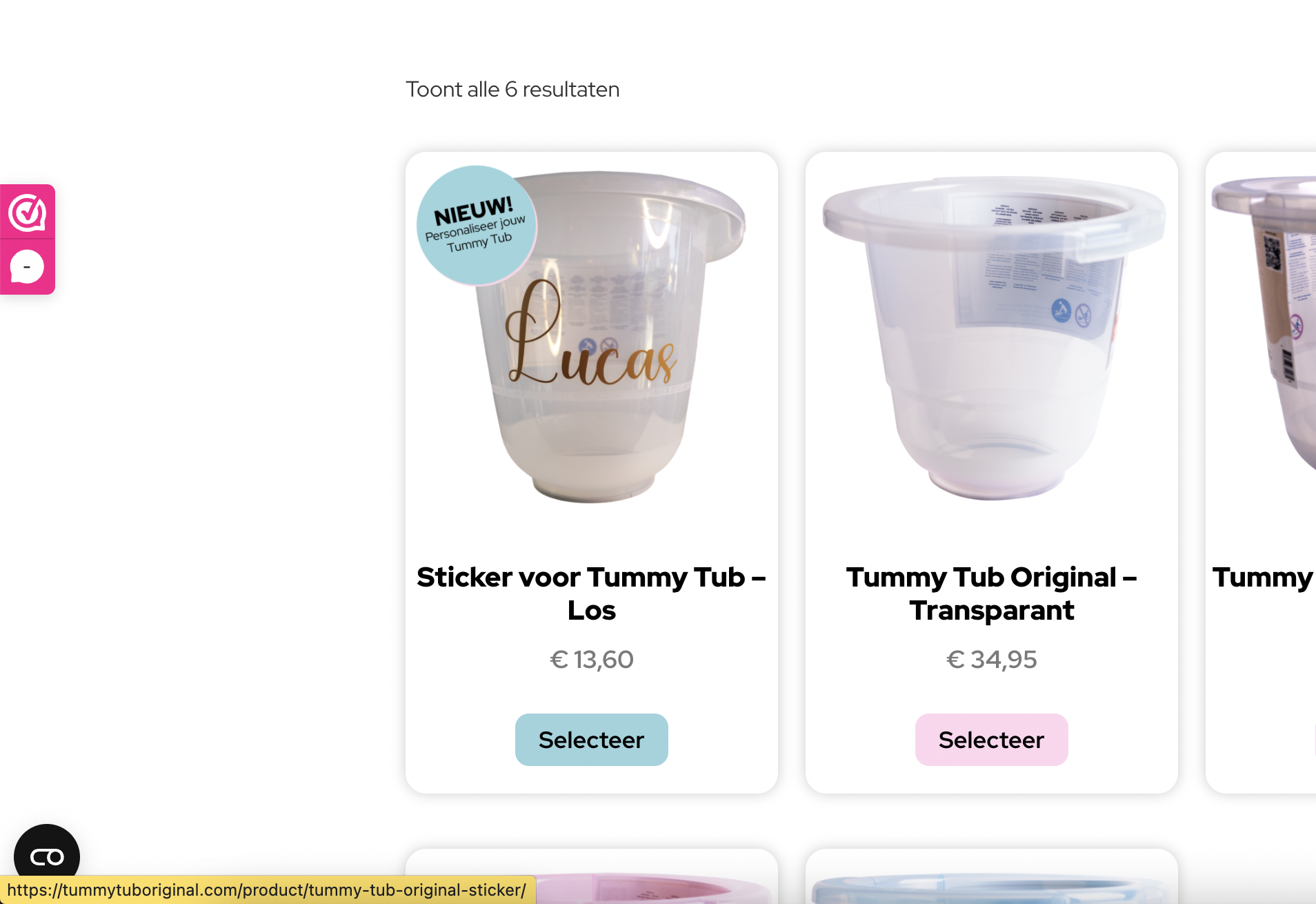Select the Sticker voor Tummy Tub product
The height and width of the screenshot is (904, 1316).
tap(591, 740)
